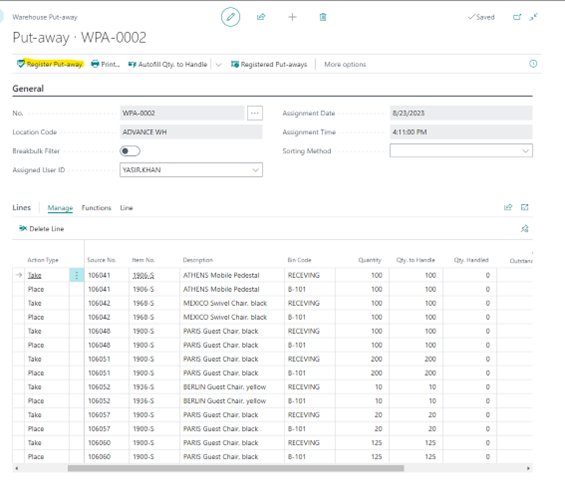Click the edit pencil icon
565x499 pixels.
(x=230, y=17)
